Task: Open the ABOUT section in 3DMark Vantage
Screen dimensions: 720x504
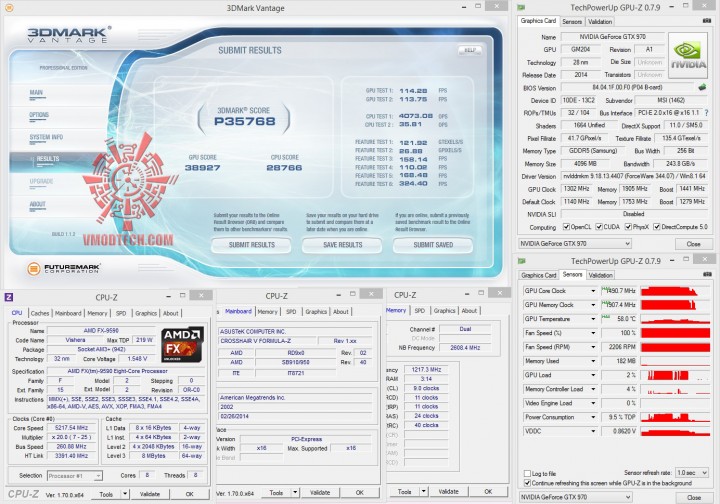Action: [x=37, y=204]
